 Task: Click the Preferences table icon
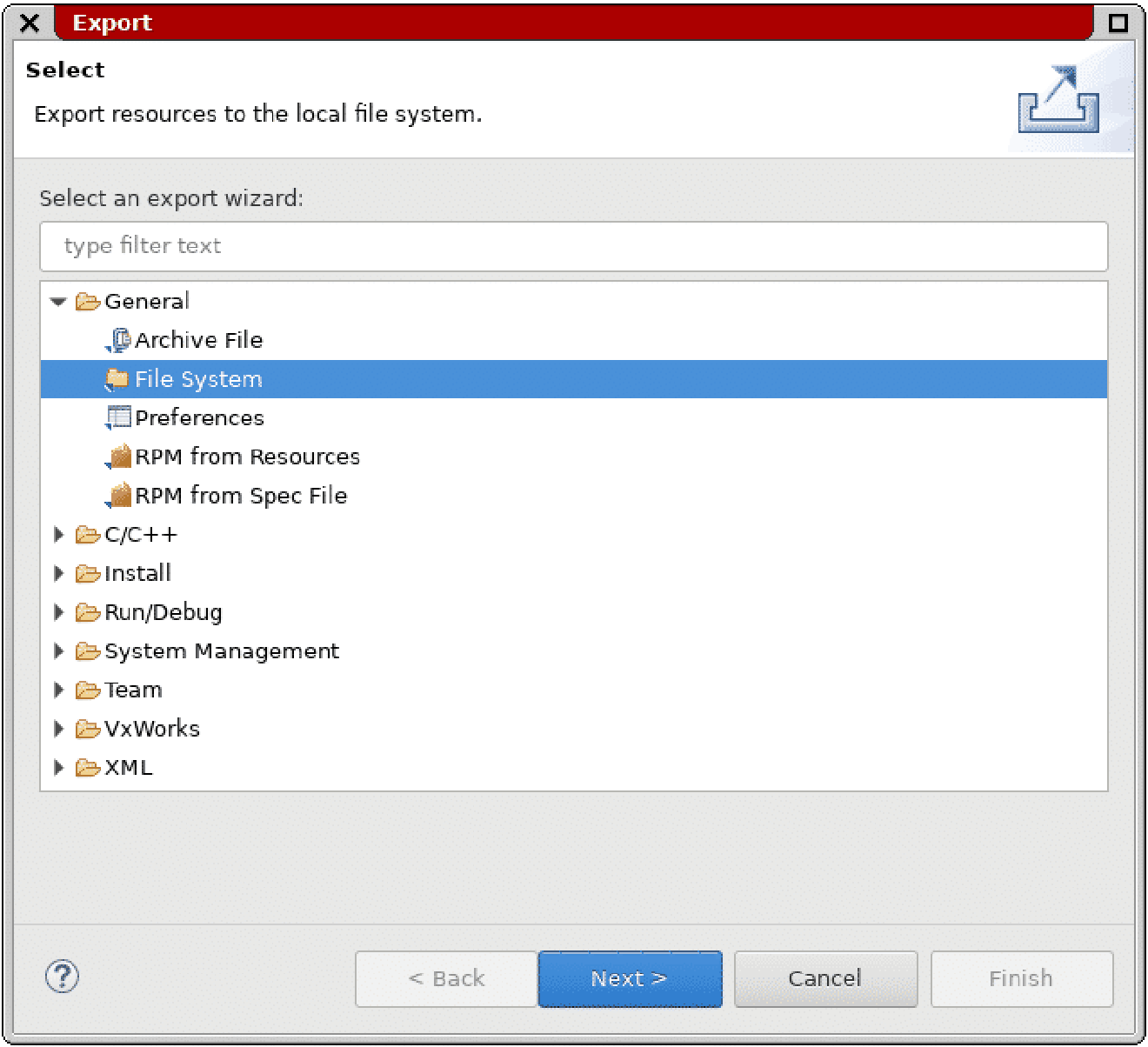(118, 417)
